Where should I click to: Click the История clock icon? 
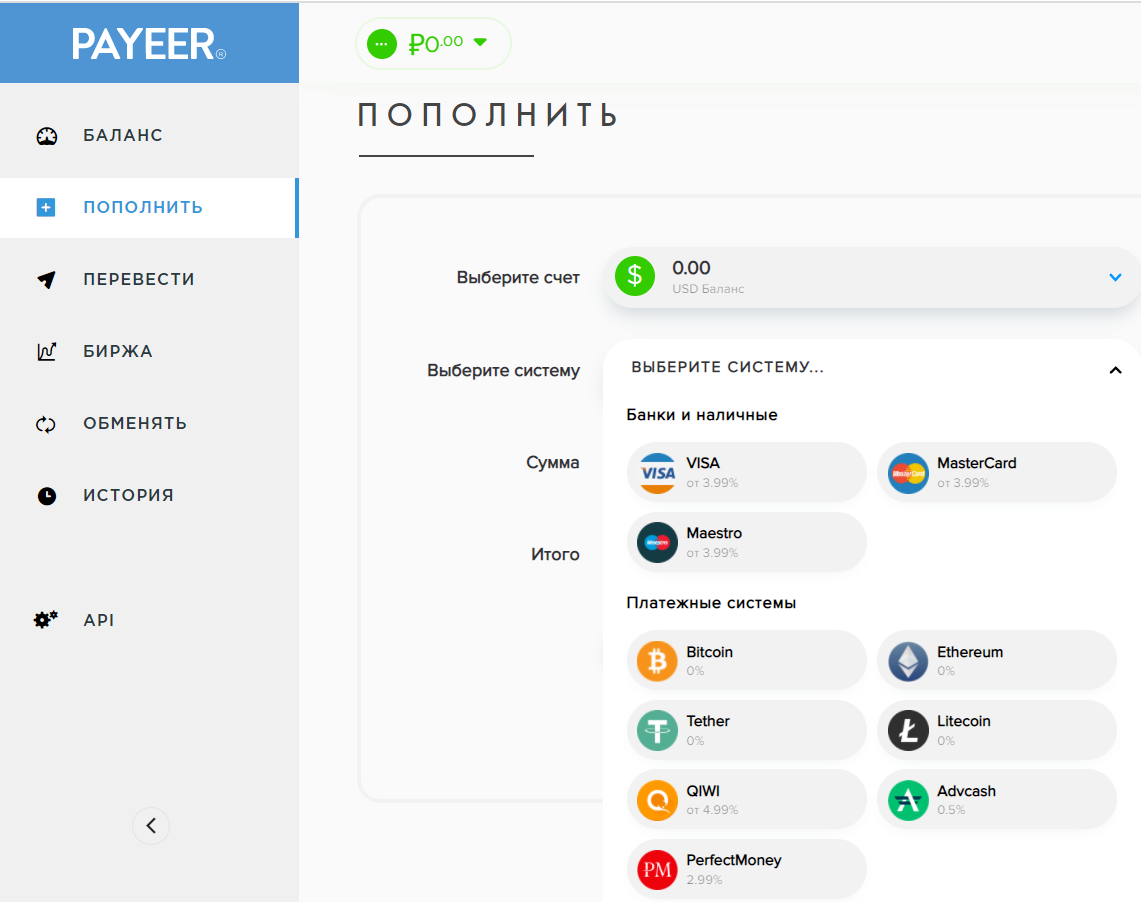click(x=47, y=496)
